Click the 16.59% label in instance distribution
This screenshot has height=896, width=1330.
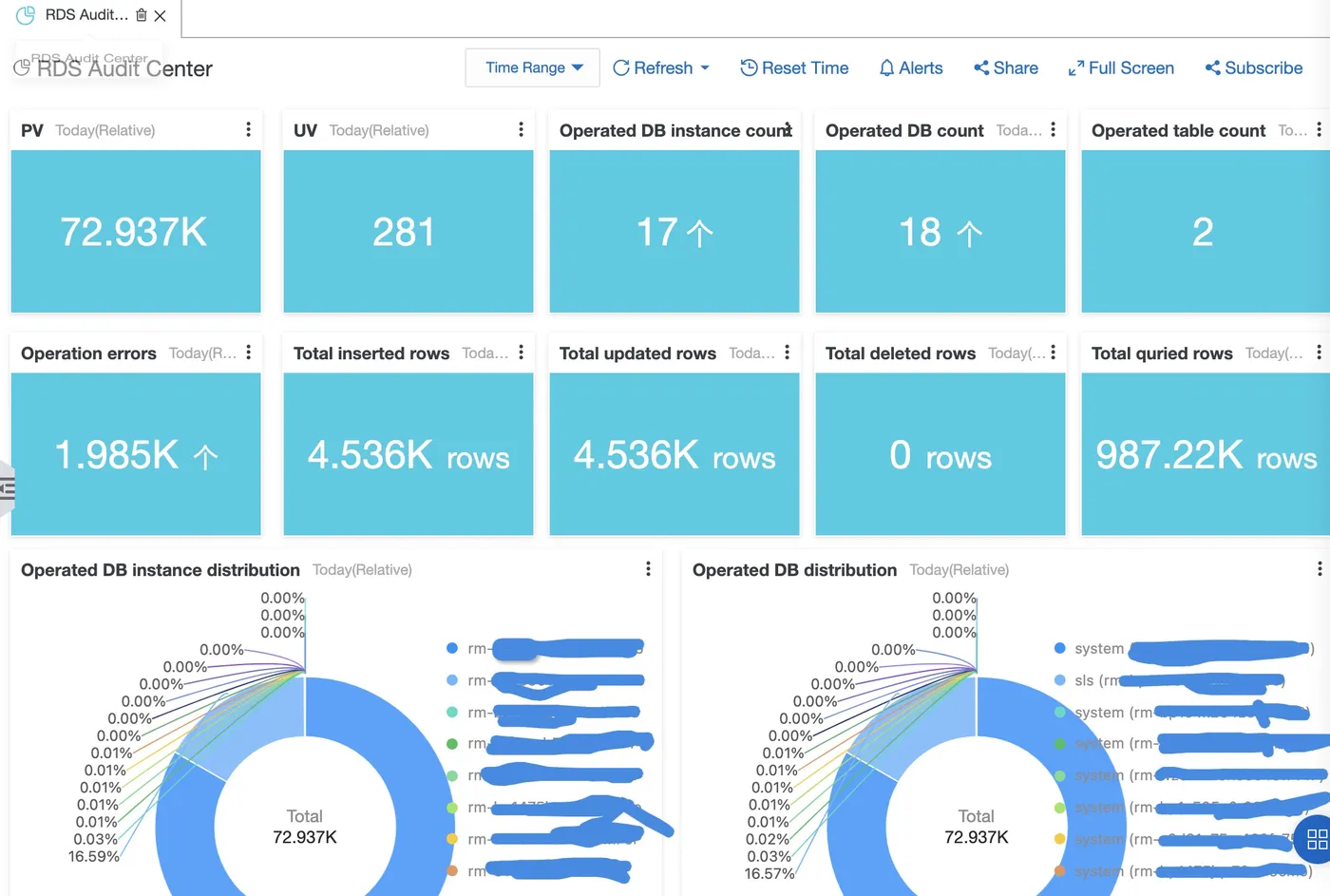pyautogui.click(x=94, y=856)
